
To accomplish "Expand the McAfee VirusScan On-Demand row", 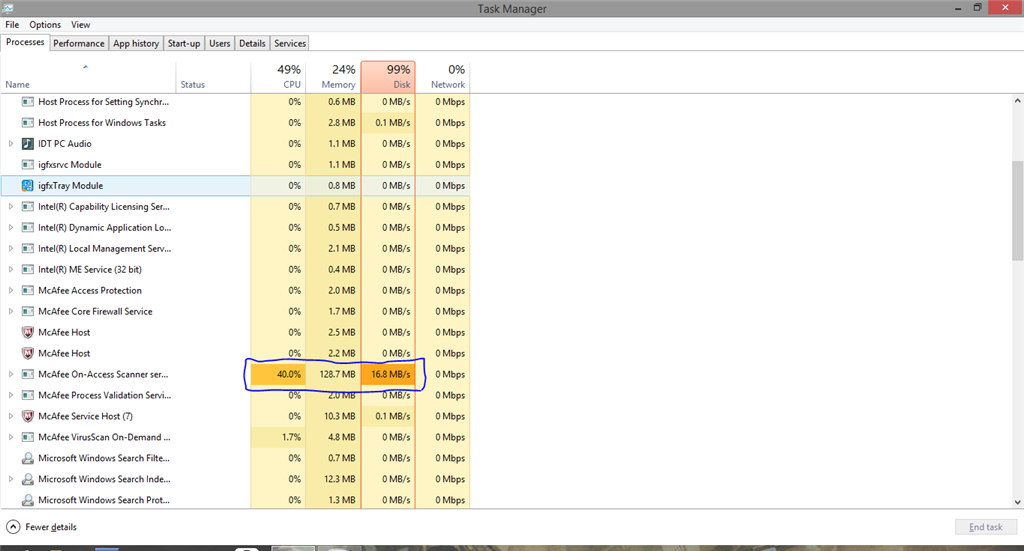I will [x=10, y=437].
